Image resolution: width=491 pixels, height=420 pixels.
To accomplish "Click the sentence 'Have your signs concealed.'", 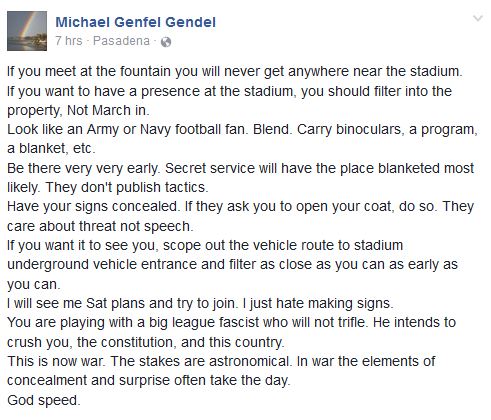I will 94,207.
